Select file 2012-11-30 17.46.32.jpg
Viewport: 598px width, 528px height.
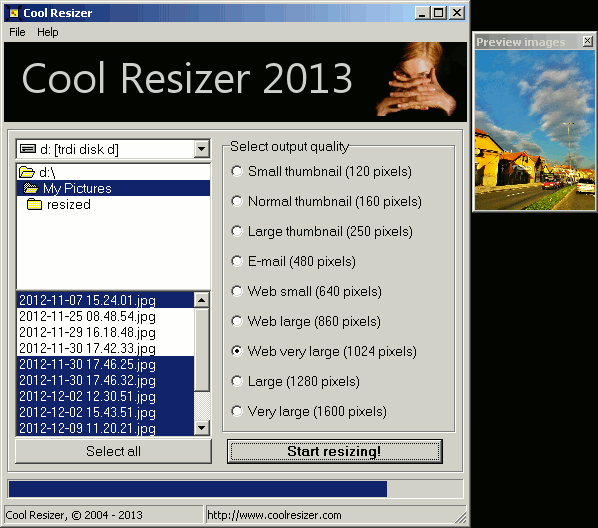106,380
